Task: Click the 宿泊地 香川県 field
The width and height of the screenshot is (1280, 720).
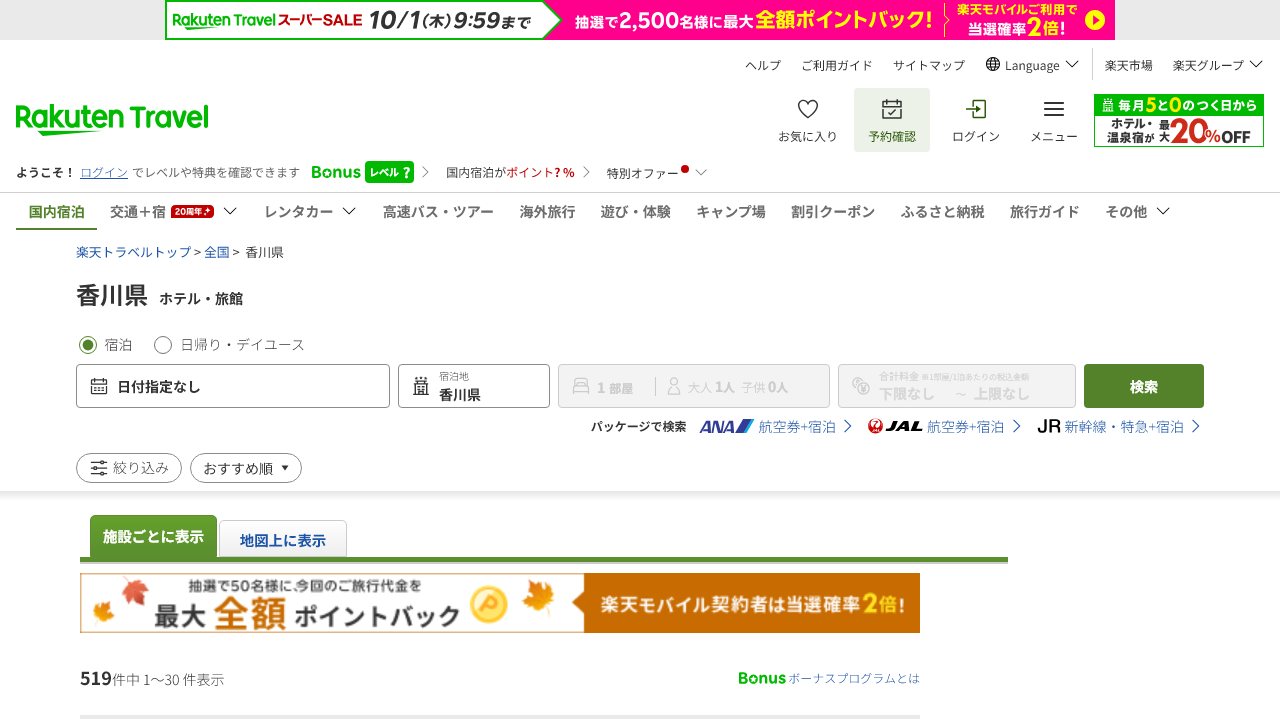Action: pos(474,386)
